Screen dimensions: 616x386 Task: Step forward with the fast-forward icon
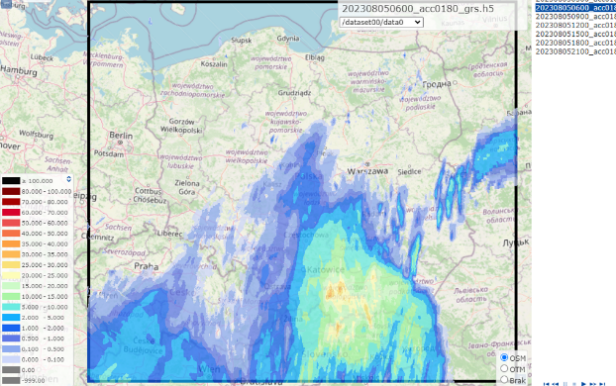pyautogui.click(x=593, y=384)
